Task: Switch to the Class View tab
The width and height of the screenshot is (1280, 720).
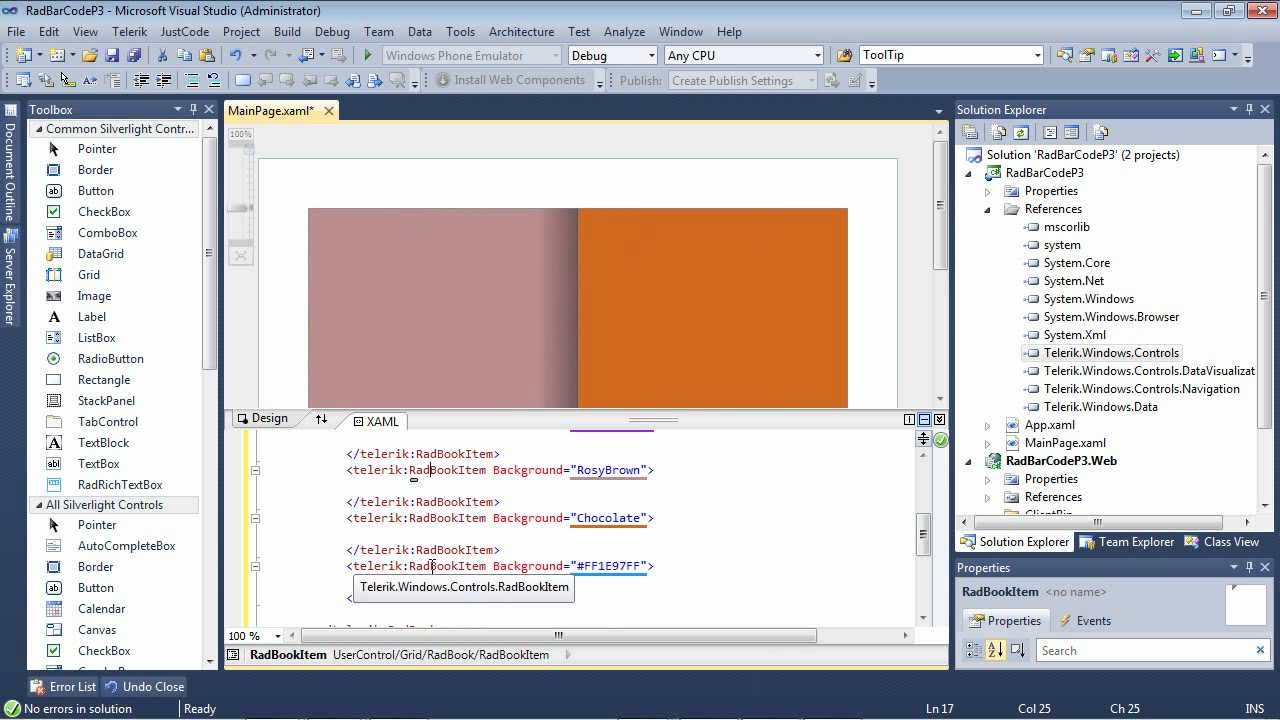Action: tap(1221, 542)
